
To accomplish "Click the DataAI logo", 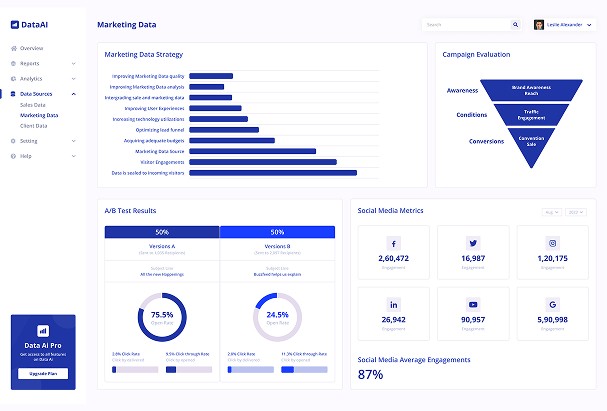I will point(29,24).
